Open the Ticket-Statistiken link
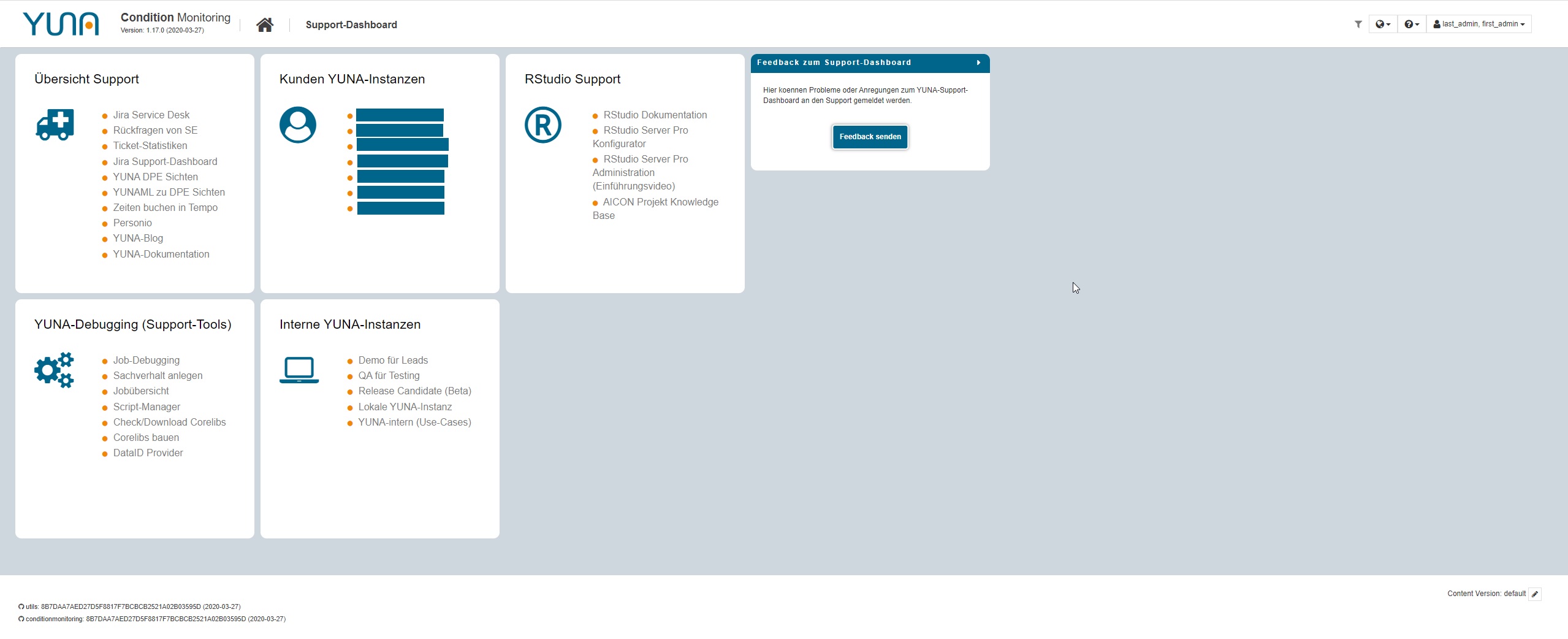 (x=150, y=145)
